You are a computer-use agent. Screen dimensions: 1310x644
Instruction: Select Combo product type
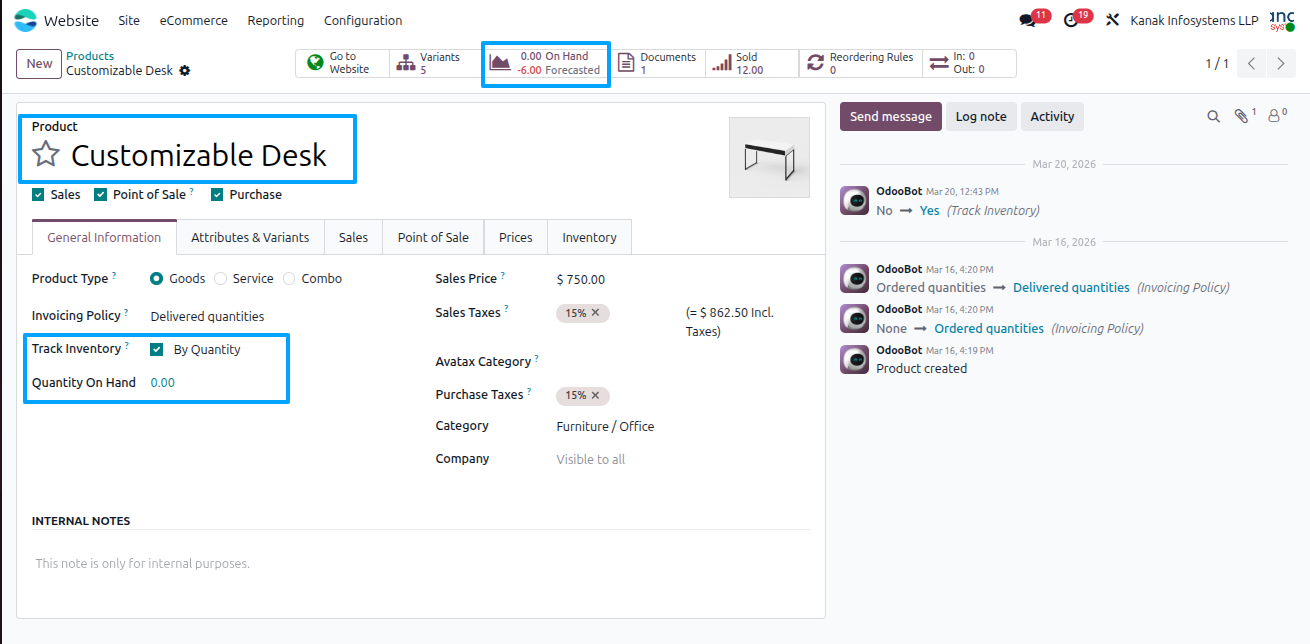coord(289,279)
